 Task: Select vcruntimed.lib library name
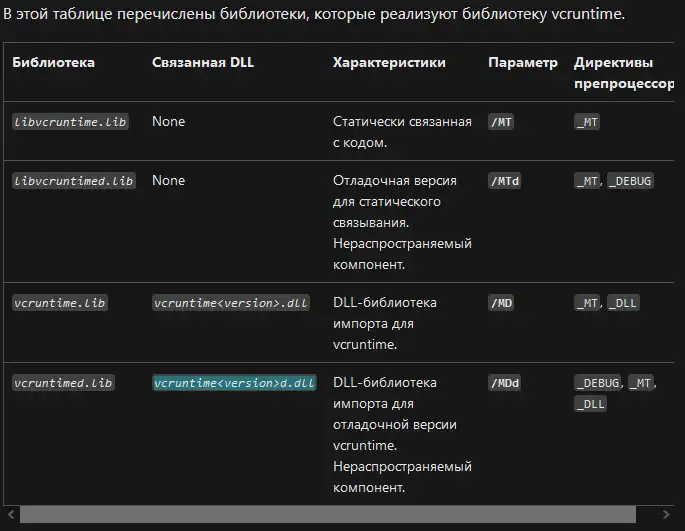pyautogui.click(x=63, y=383)
